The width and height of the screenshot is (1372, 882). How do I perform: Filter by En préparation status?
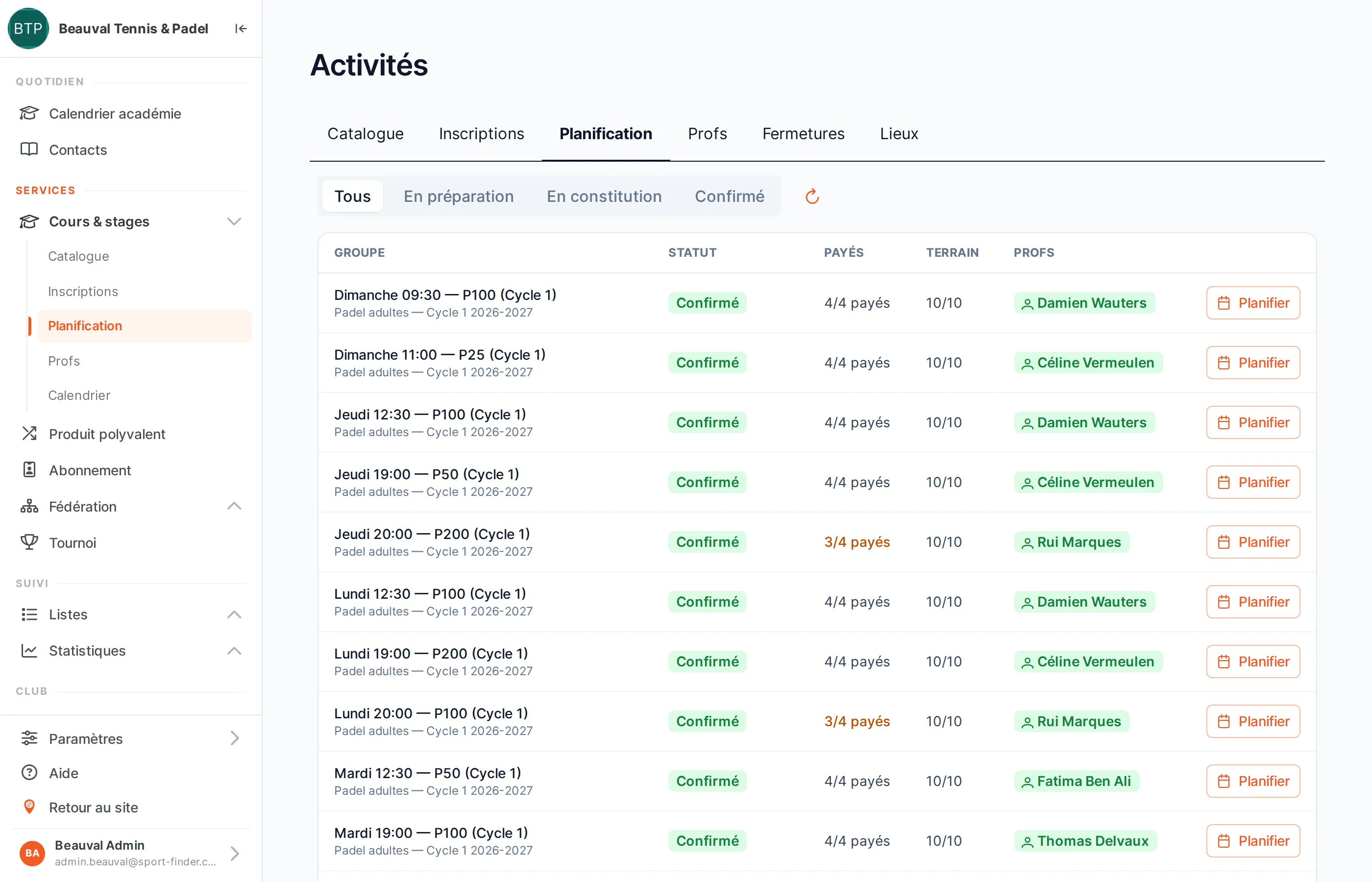tap(459, 196)
